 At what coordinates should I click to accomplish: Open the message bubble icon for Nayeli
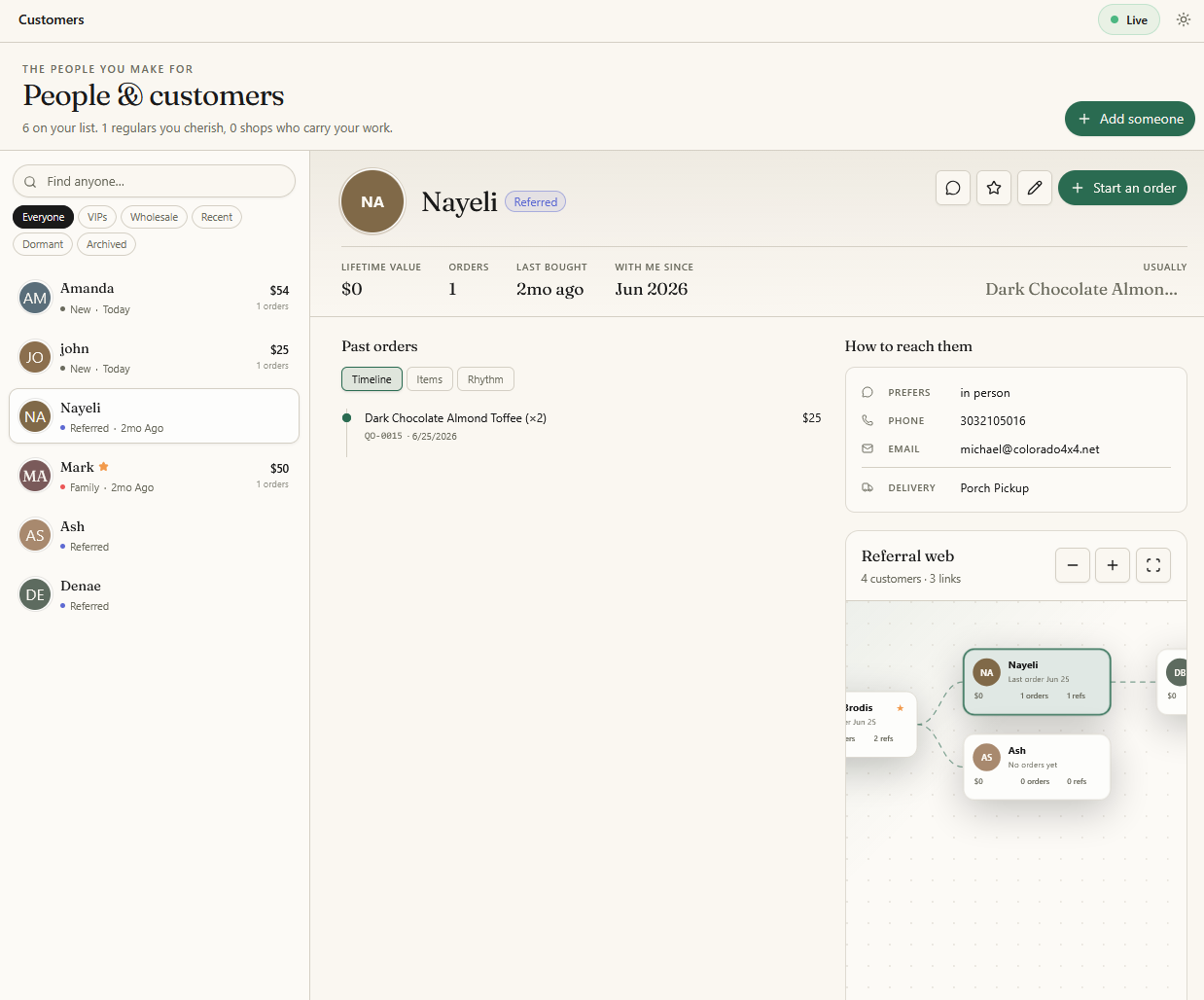(x=953, y=188)
